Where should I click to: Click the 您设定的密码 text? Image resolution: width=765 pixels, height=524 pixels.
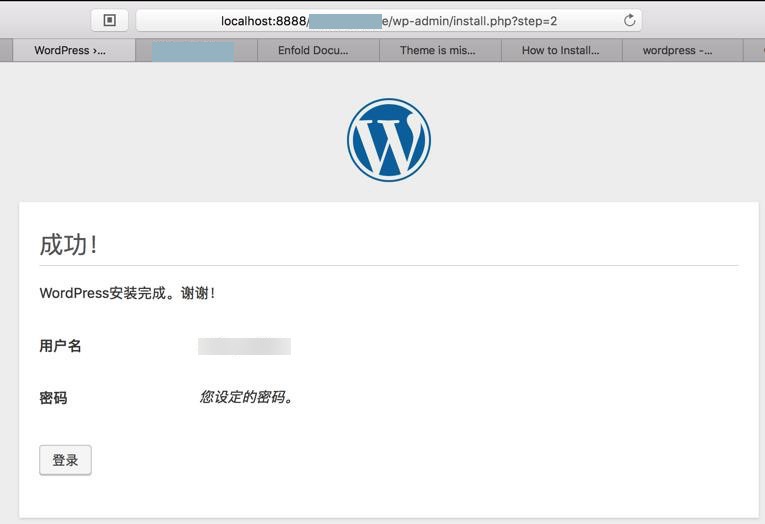(246, 397)
